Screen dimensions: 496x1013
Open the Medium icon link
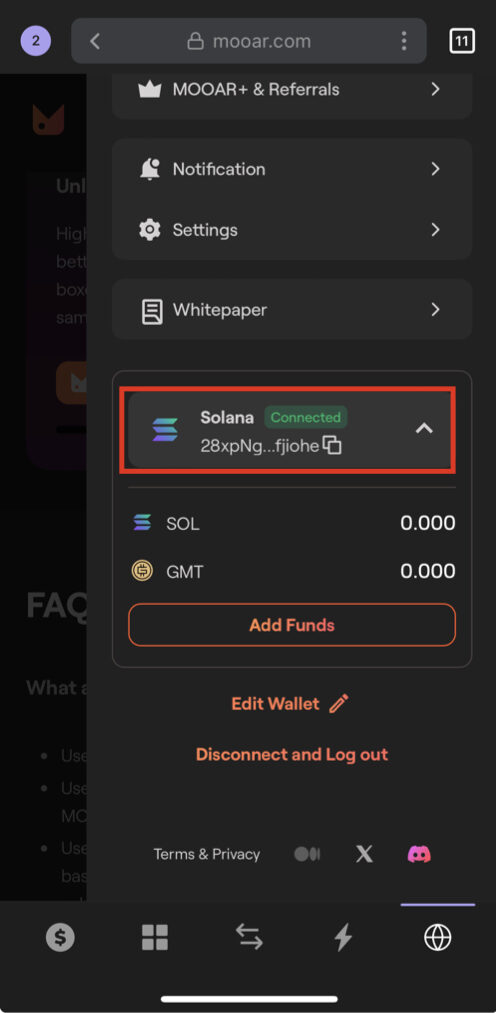pos(307,854)
